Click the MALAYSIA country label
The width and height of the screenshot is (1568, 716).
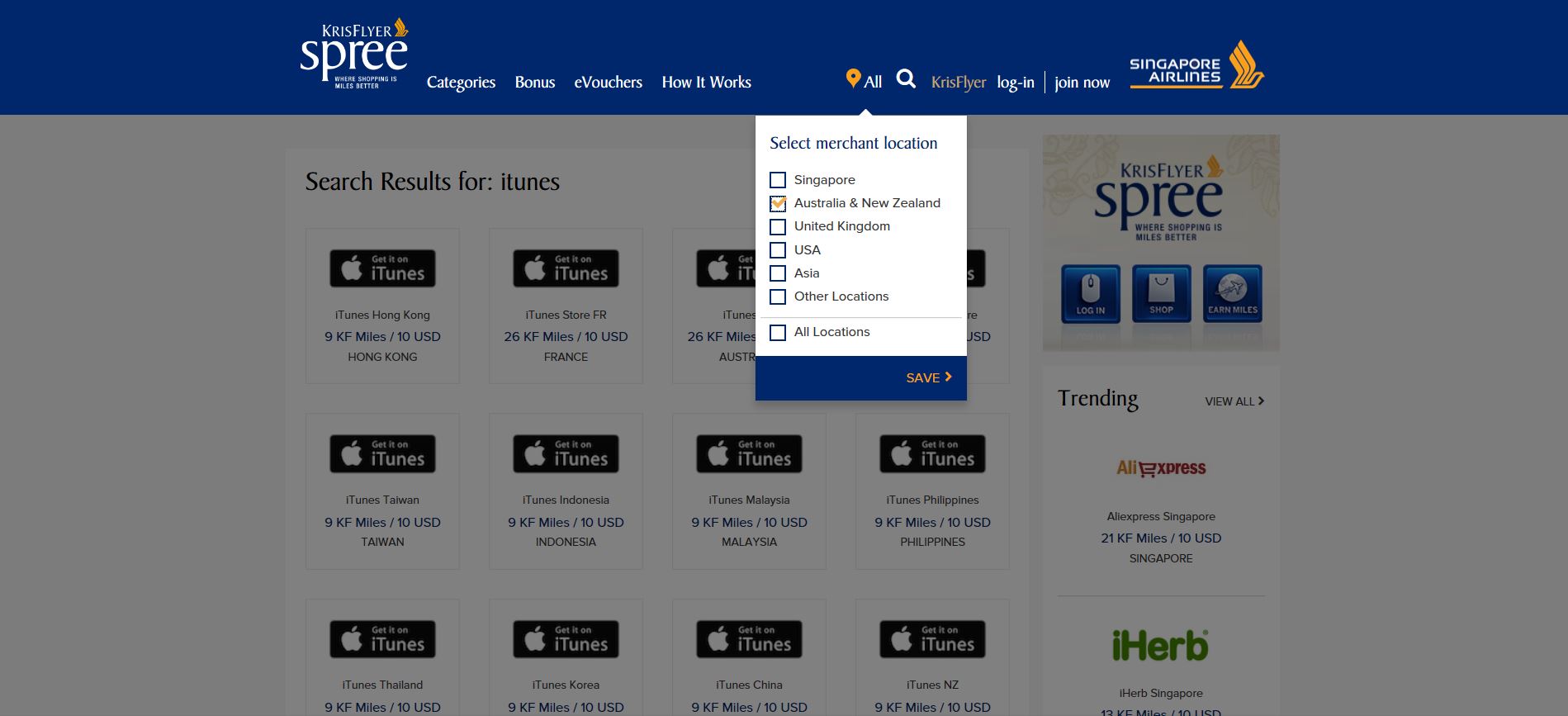[749, 542]
